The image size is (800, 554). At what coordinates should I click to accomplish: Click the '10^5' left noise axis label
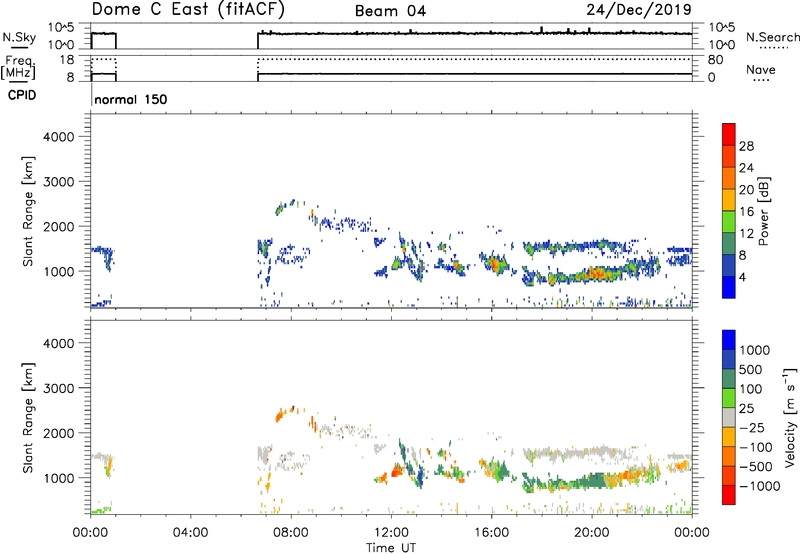61,28
